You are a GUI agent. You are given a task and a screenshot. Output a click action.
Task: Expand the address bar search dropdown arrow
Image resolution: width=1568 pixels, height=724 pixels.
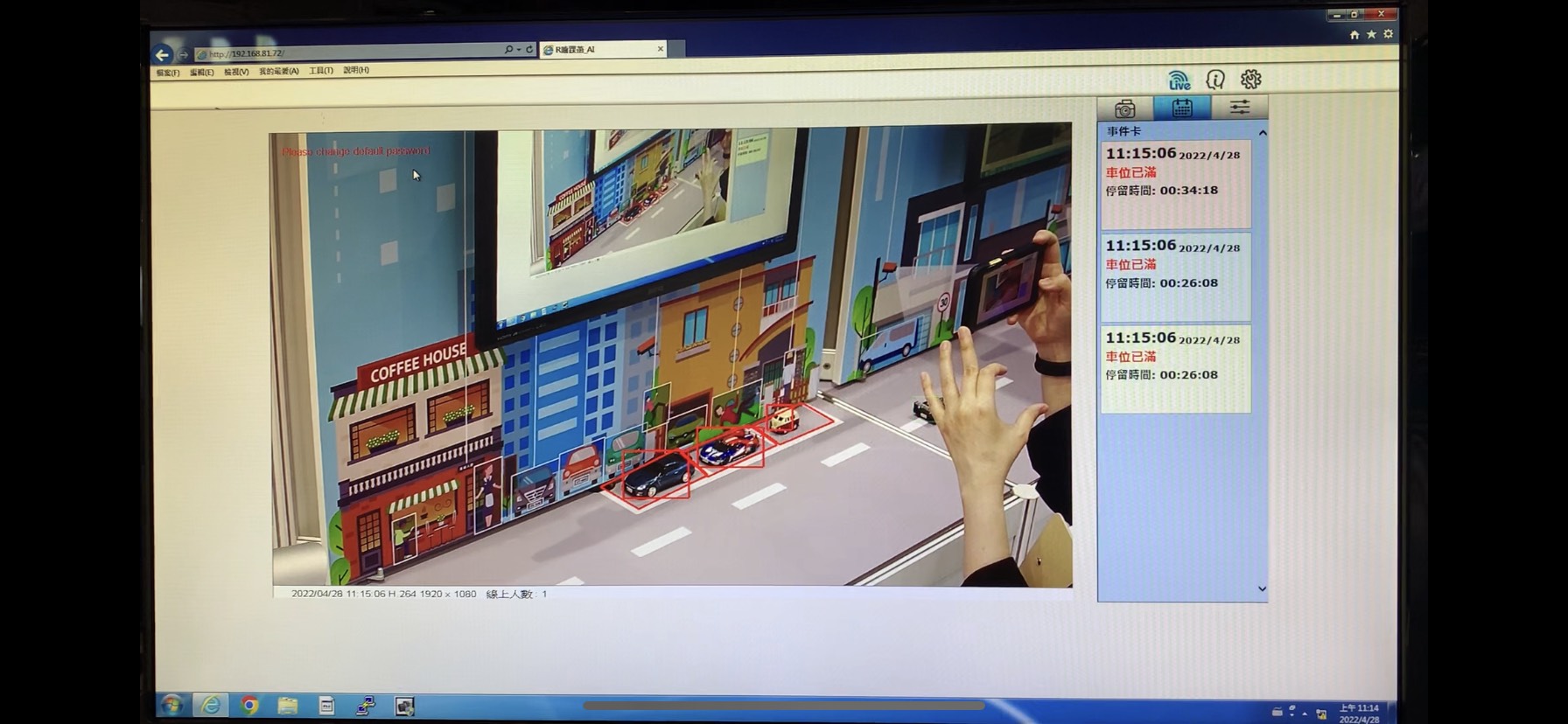point(519,50)
